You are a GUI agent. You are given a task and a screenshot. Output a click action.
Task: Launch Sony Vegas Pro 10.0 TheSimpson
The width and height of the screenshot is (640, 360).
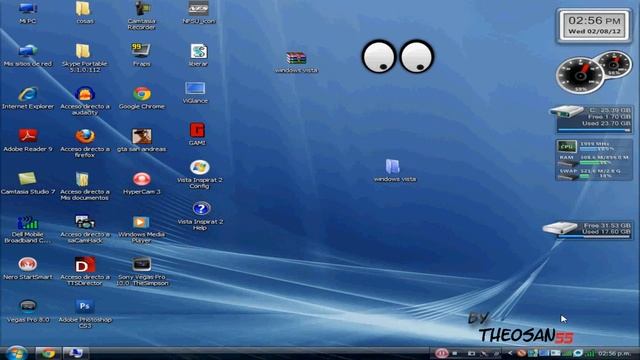(x=142, y=271)
